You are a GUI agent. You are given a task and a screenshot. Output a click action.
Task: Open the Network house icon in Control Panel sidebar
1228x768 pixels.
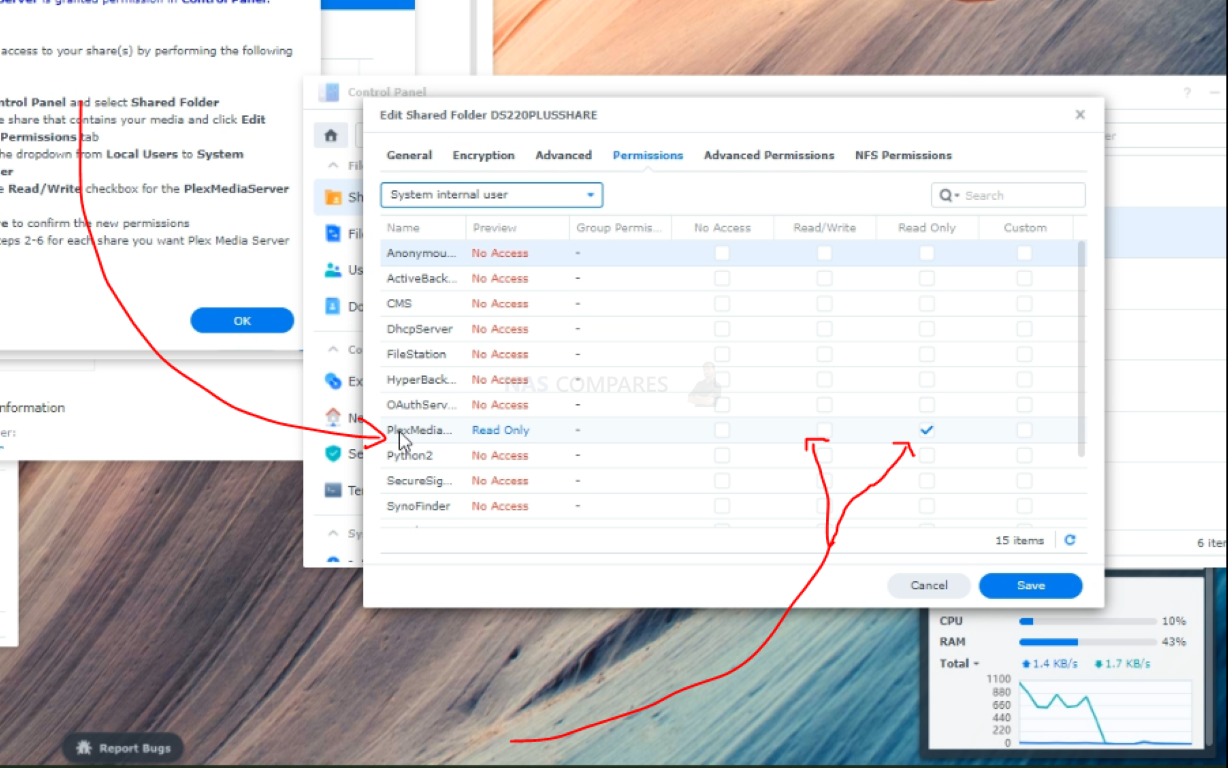click(333, 417)
